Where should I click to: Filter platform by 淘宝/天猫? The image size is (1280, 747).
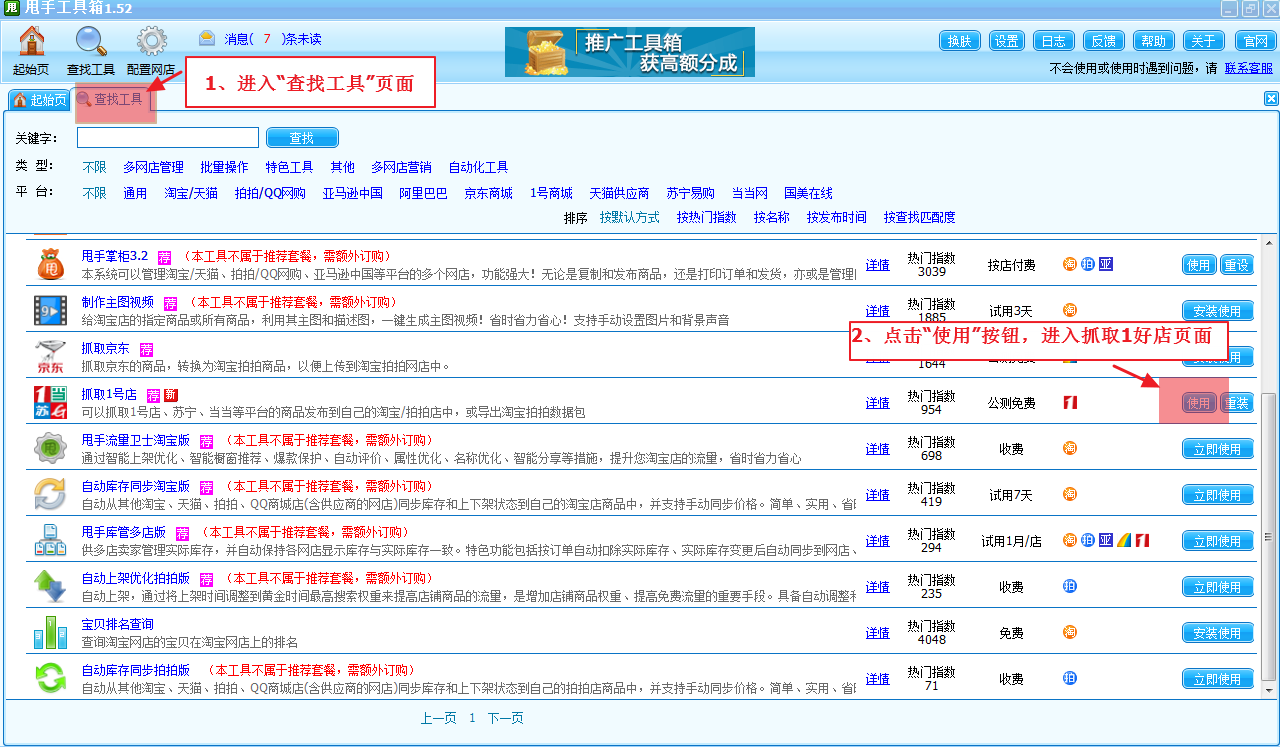point(191,193)
